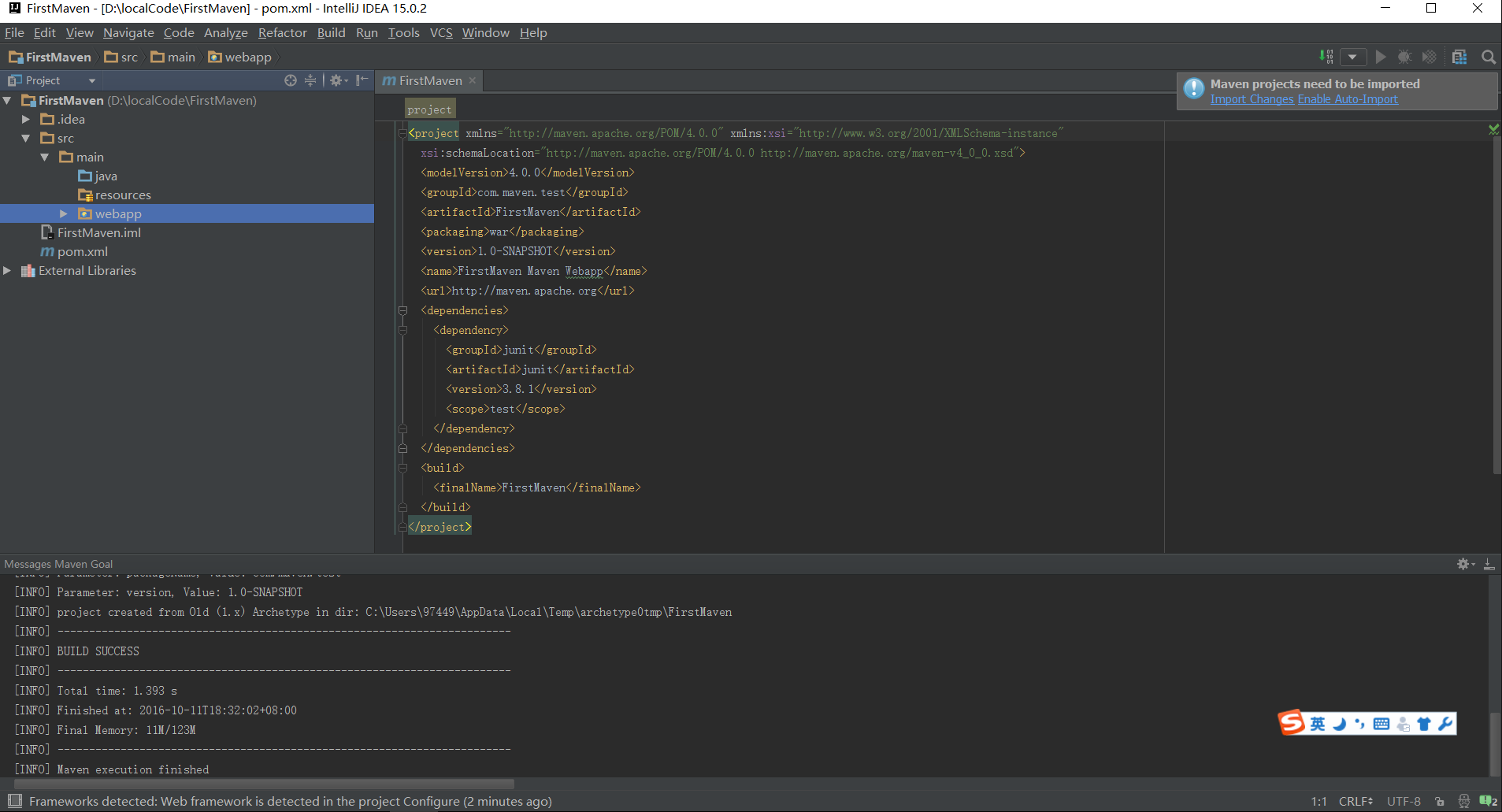Viewport: 1502px width, 812px height.
Task: Click the Messages panel hide icon
Action: (x=1489, y=564)
